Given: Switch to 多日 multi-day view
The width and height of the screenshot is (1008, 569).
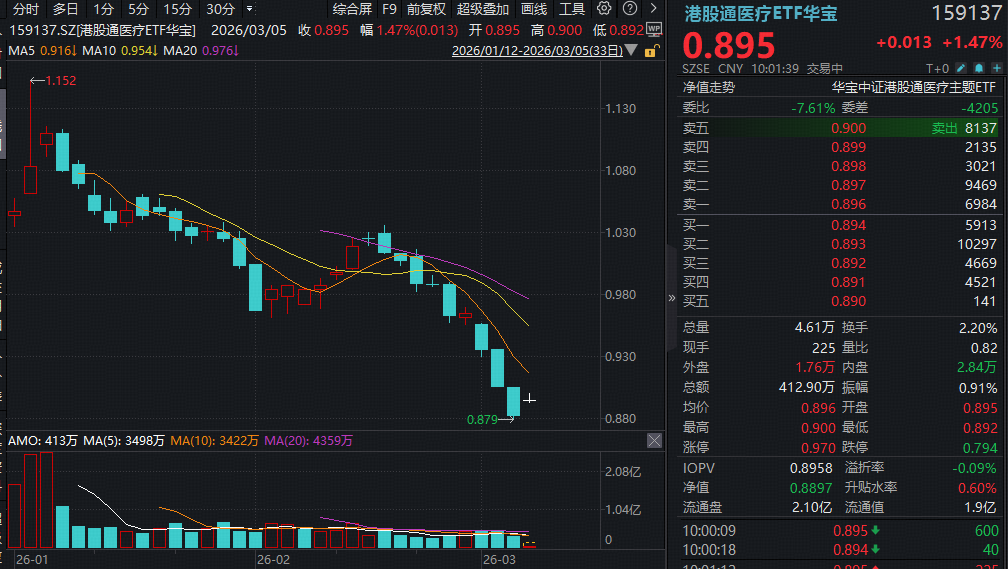Looking at the screenshot, I should tap(66, 10).
